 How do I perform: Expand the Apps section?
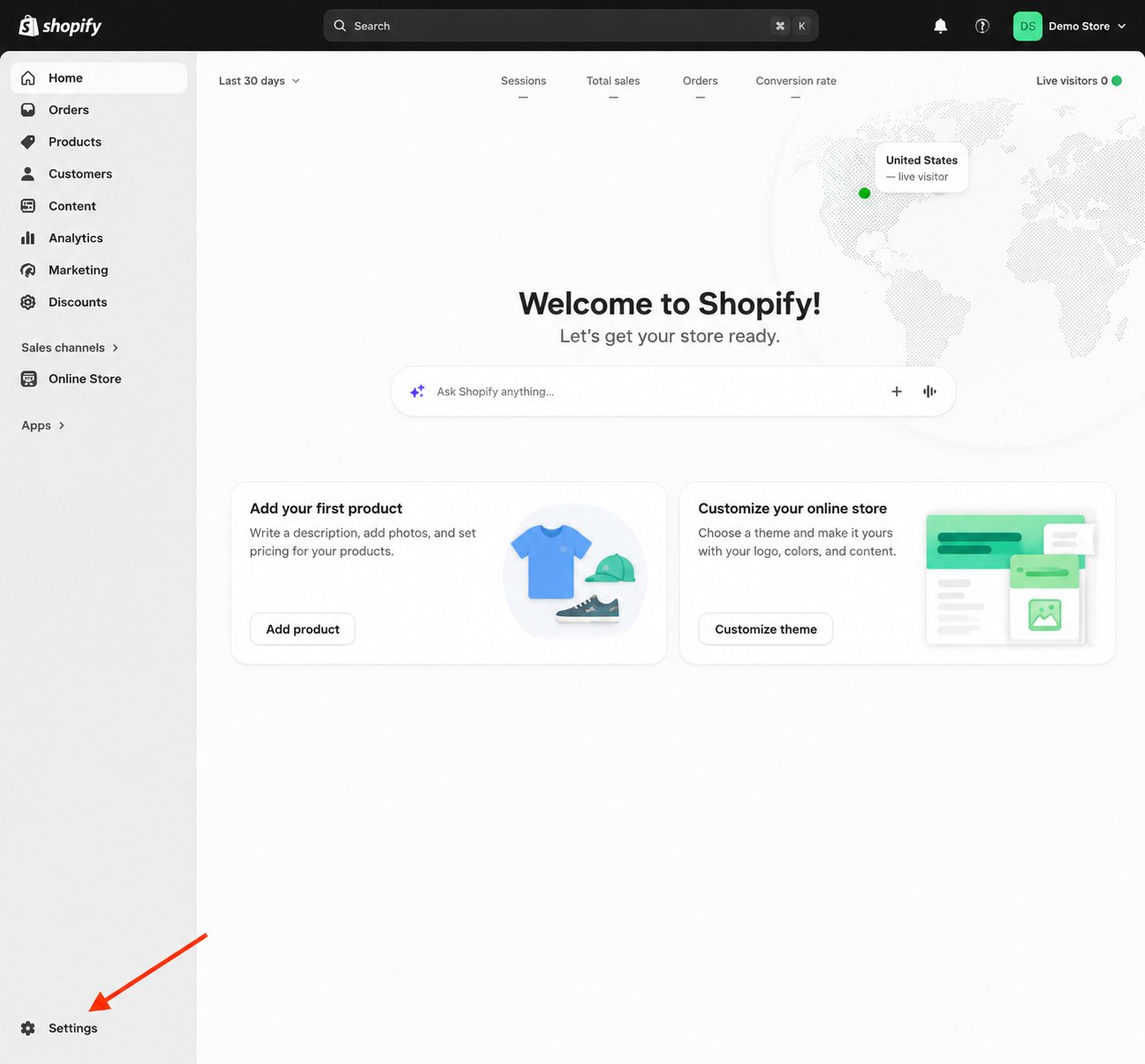43,426
